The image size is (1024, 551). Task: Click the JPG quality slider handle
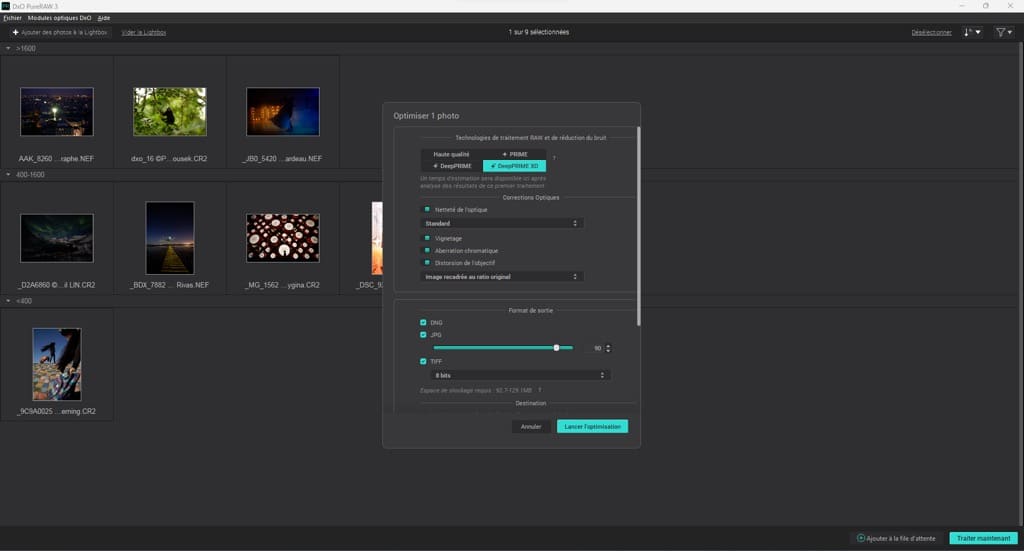tap(556, 348)
